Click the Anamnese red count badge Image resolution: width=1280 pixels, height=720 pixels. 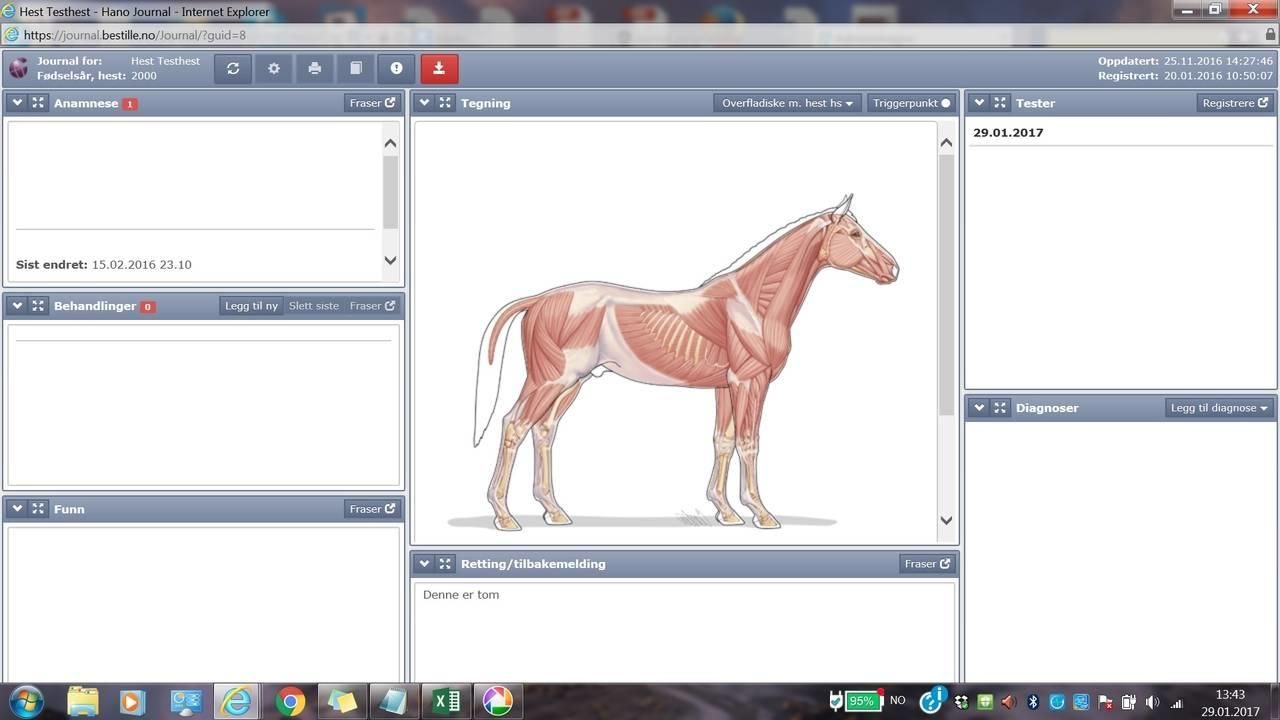pyautogui.click(x=130, y=104)
